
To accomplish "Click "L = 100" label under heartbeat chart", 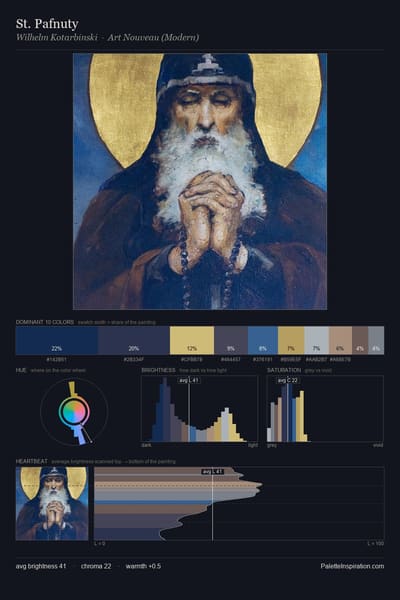I will click(x=376, y=543).
